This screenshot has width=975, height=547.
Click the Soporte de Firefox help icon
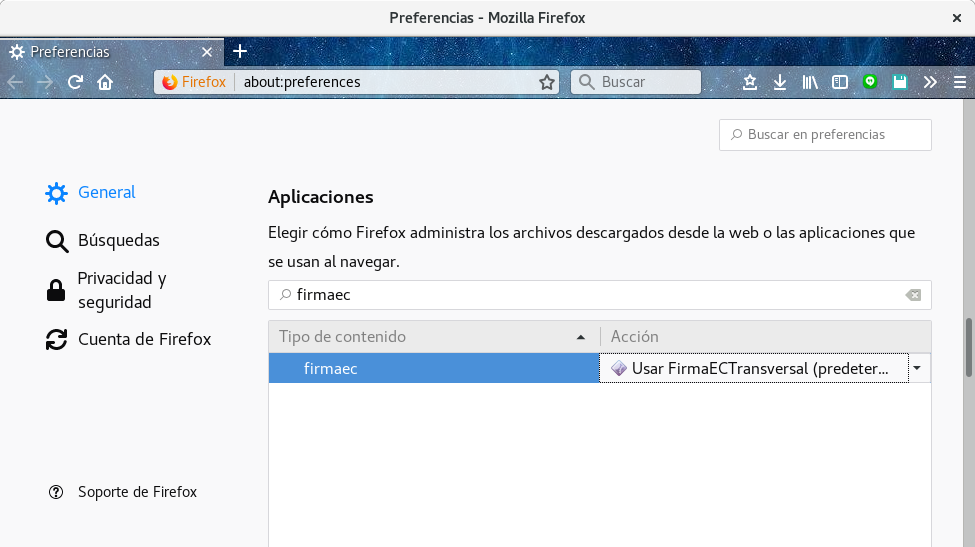coord(56,492)
